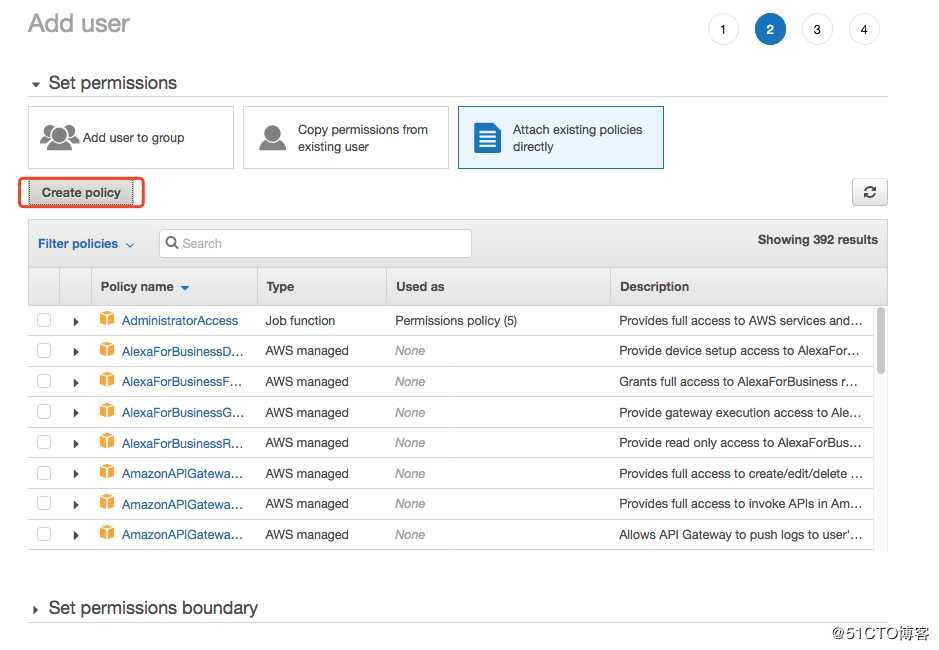Expand the AlexaForBusinessR... row details
The image size is (939, 650).
pos(75,444)
